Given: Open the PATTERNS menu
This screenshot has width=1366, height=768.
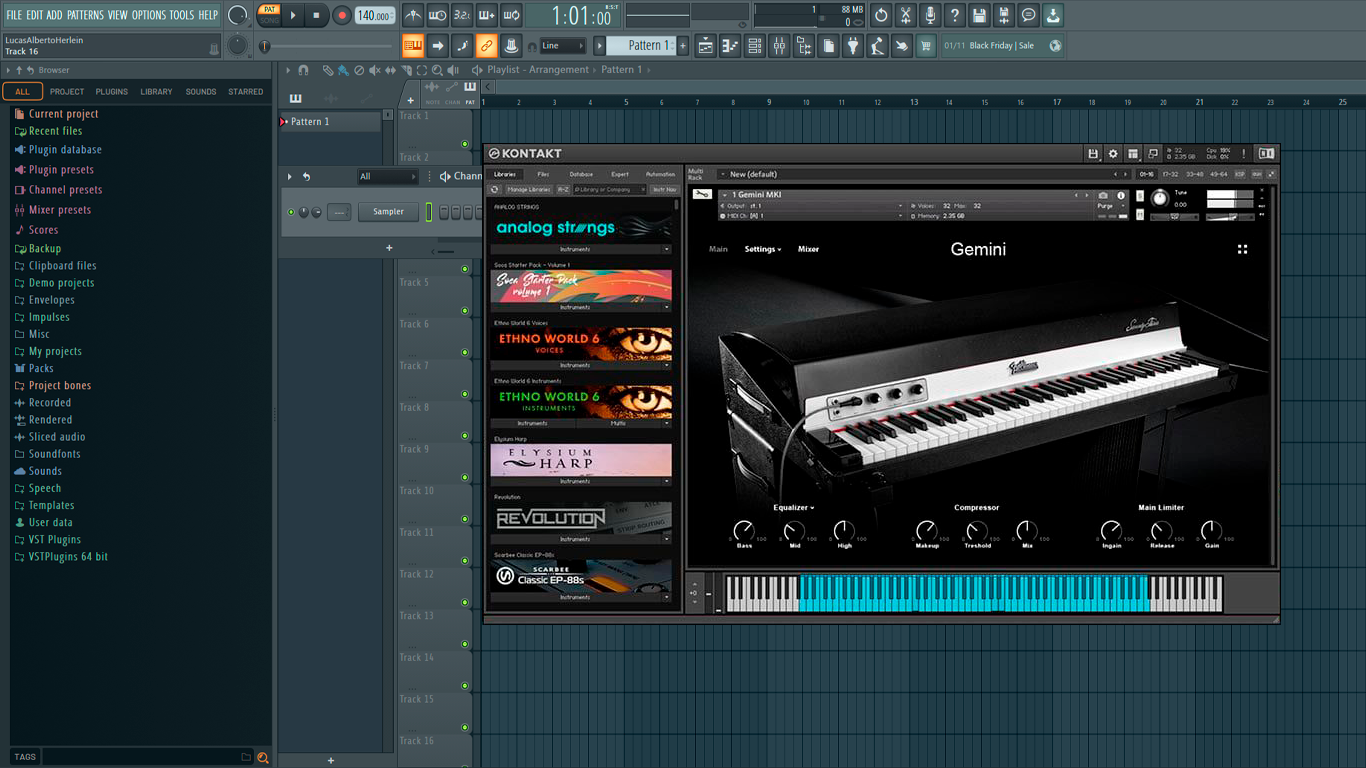Looking at the screenshot, I should coord(85,15).
